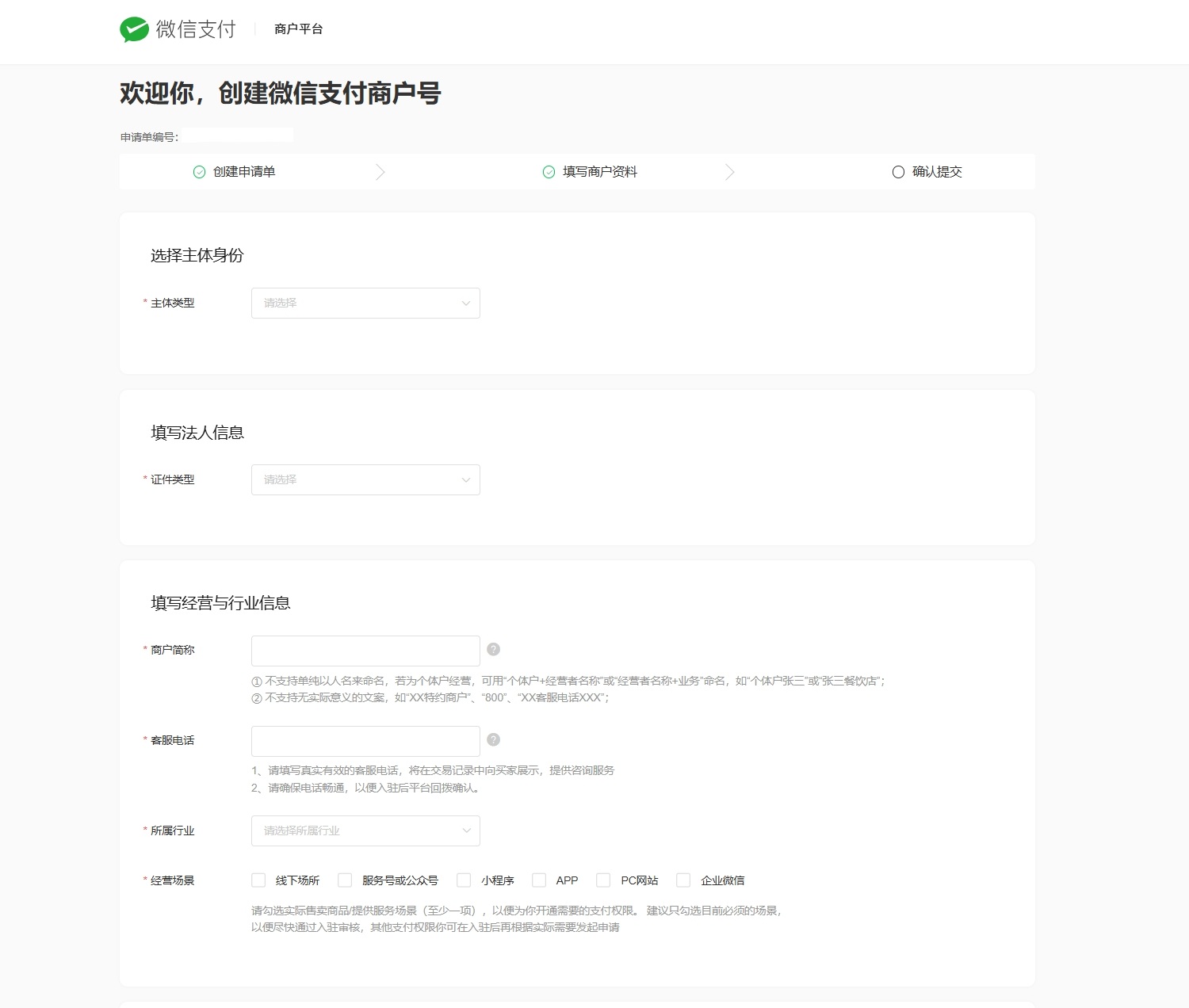The width and height of the screenshot is (1189, 1008).
Task: Click the circle icon of 确认提交 step
Action: 898,172
